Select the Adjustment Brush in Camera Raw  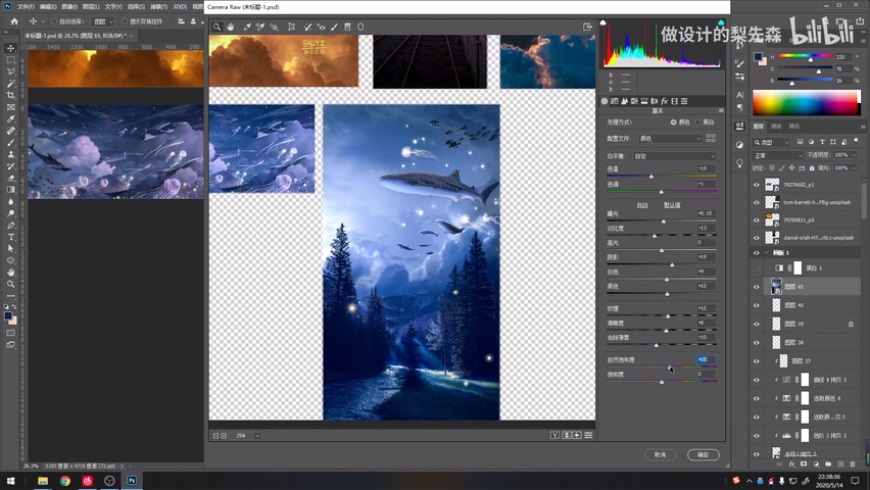tap(335, 27)
